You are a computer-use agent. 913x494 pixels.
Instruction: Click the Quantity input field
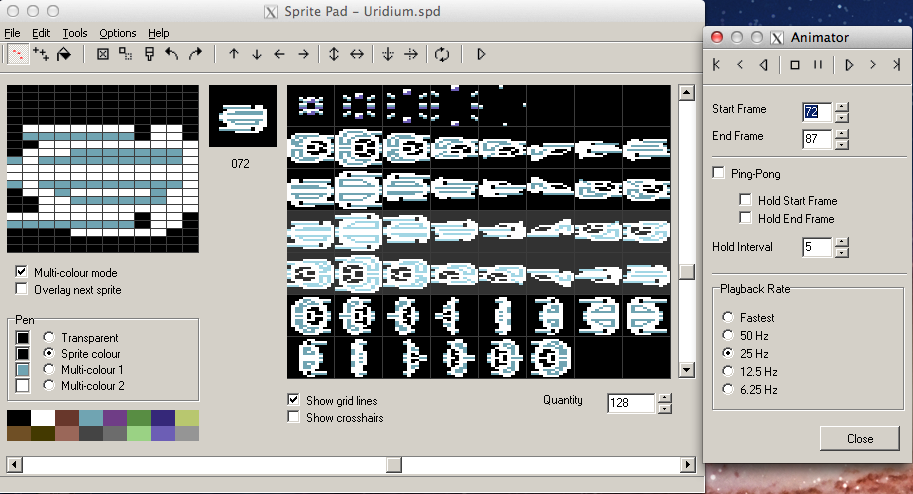coord(632,403)
